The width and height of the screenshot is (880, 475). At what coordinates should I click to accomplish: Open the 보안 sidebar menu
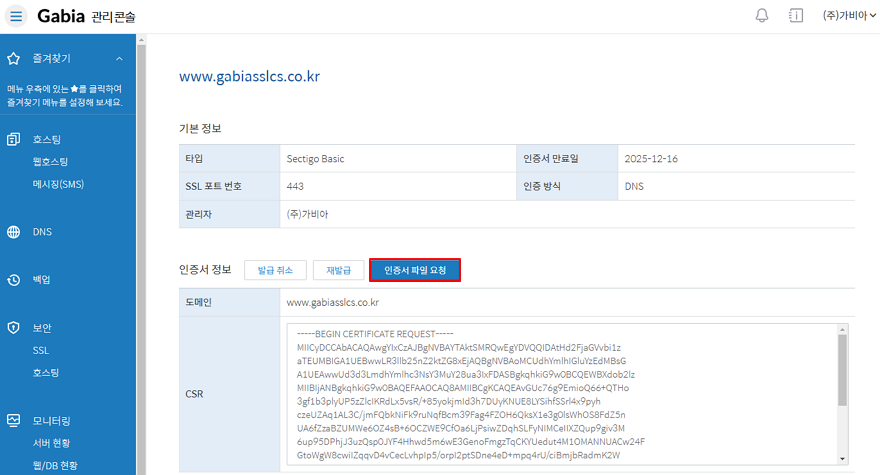[42, 327]
